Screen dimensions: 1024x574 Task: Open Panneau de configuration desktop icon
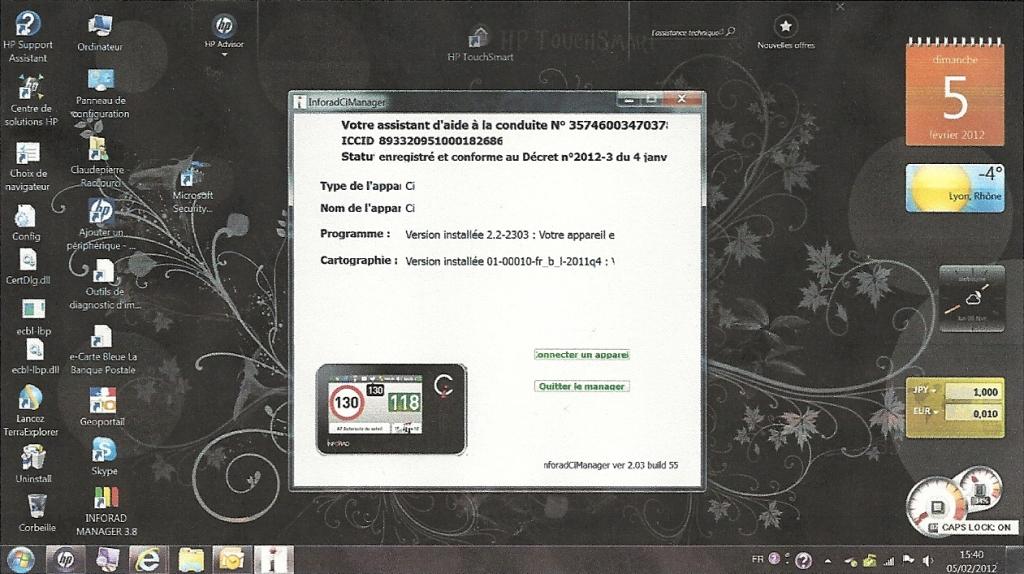101,94
